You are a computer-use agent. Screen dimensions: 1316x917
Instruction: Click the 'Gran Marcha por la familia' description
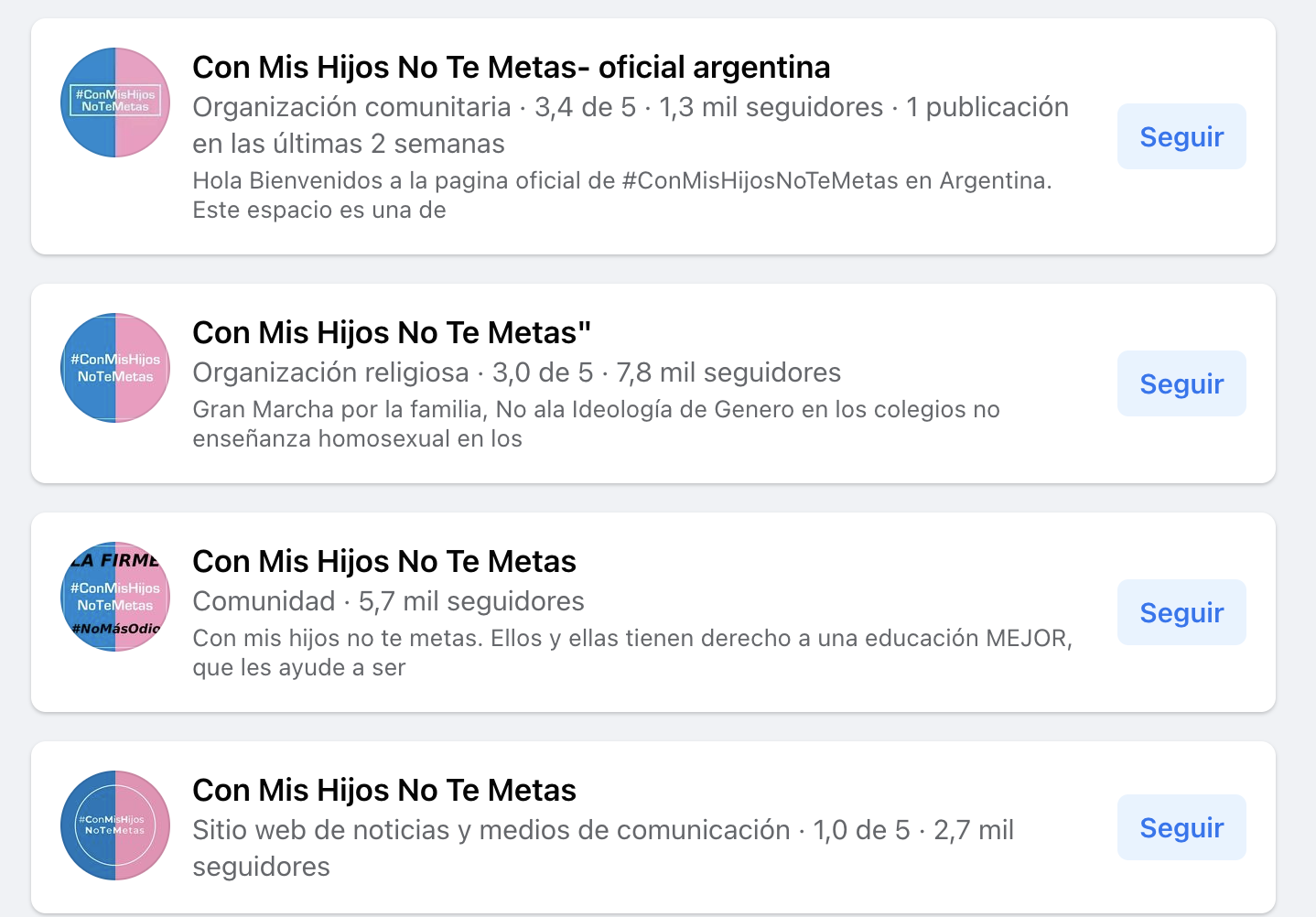click(x=596, y=424)
